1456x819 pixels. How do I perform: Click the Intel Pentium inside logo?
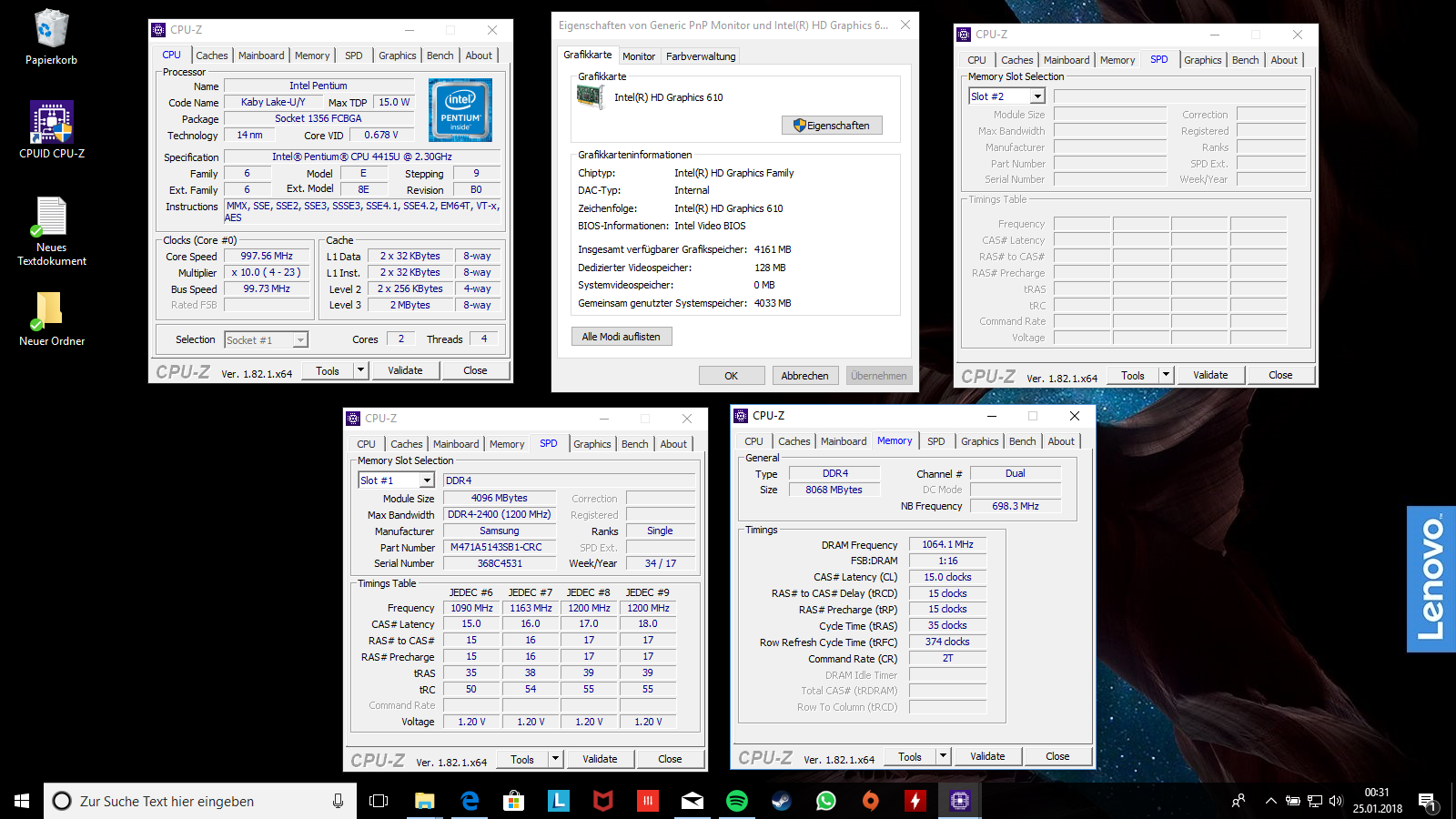click(x=460, y=109)
